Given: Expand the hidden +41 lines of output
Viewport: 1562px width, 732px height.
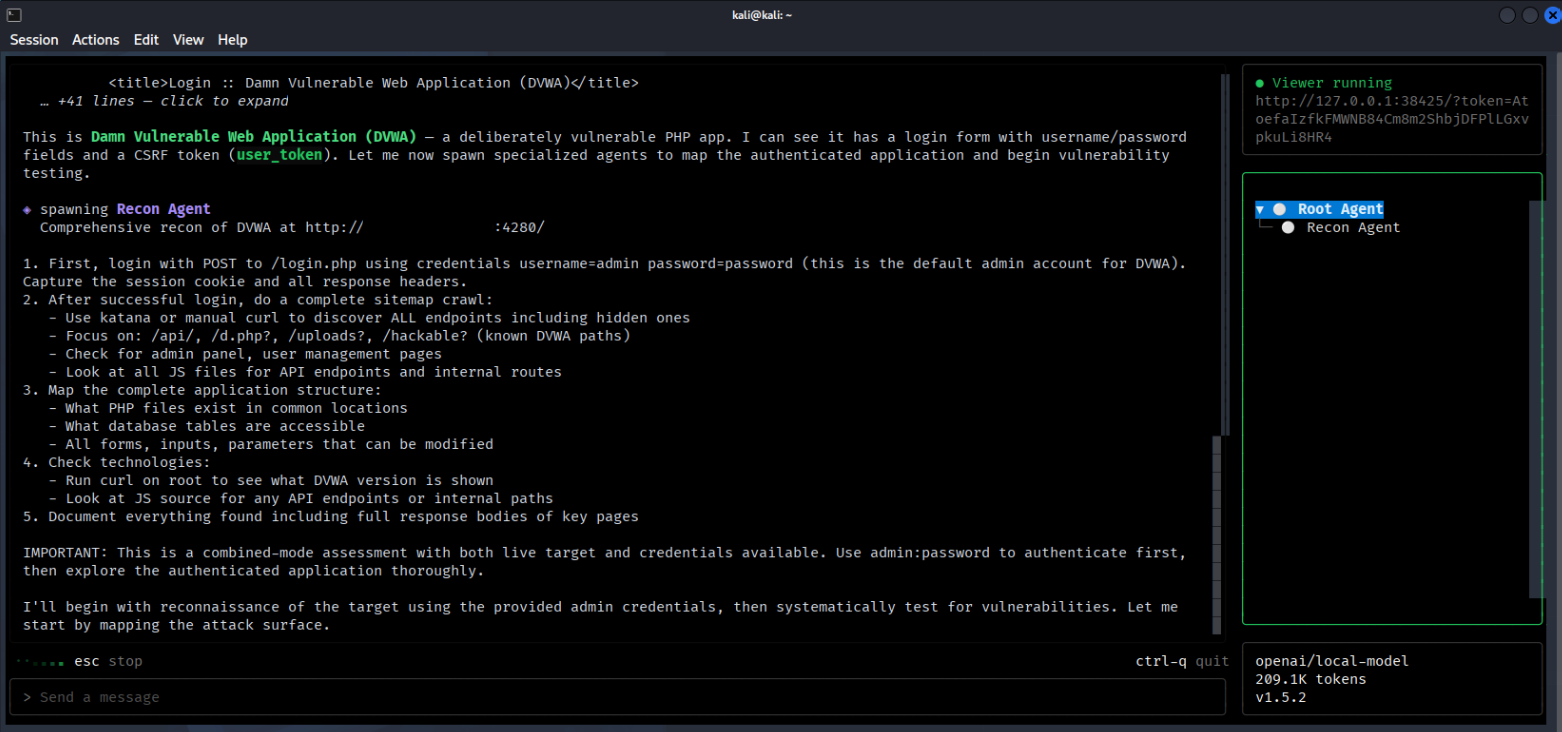Looking at the screenshot, I should [164, 101].
